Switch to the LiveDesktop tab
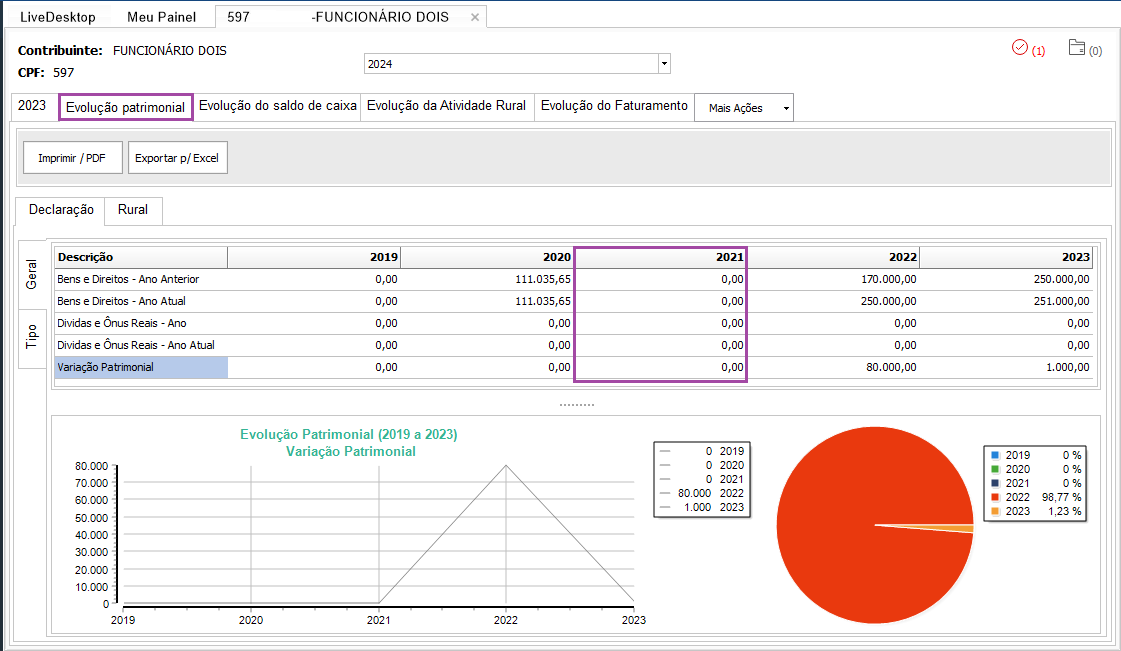Viewport: 1121px width, 651px height. [58, 17]
